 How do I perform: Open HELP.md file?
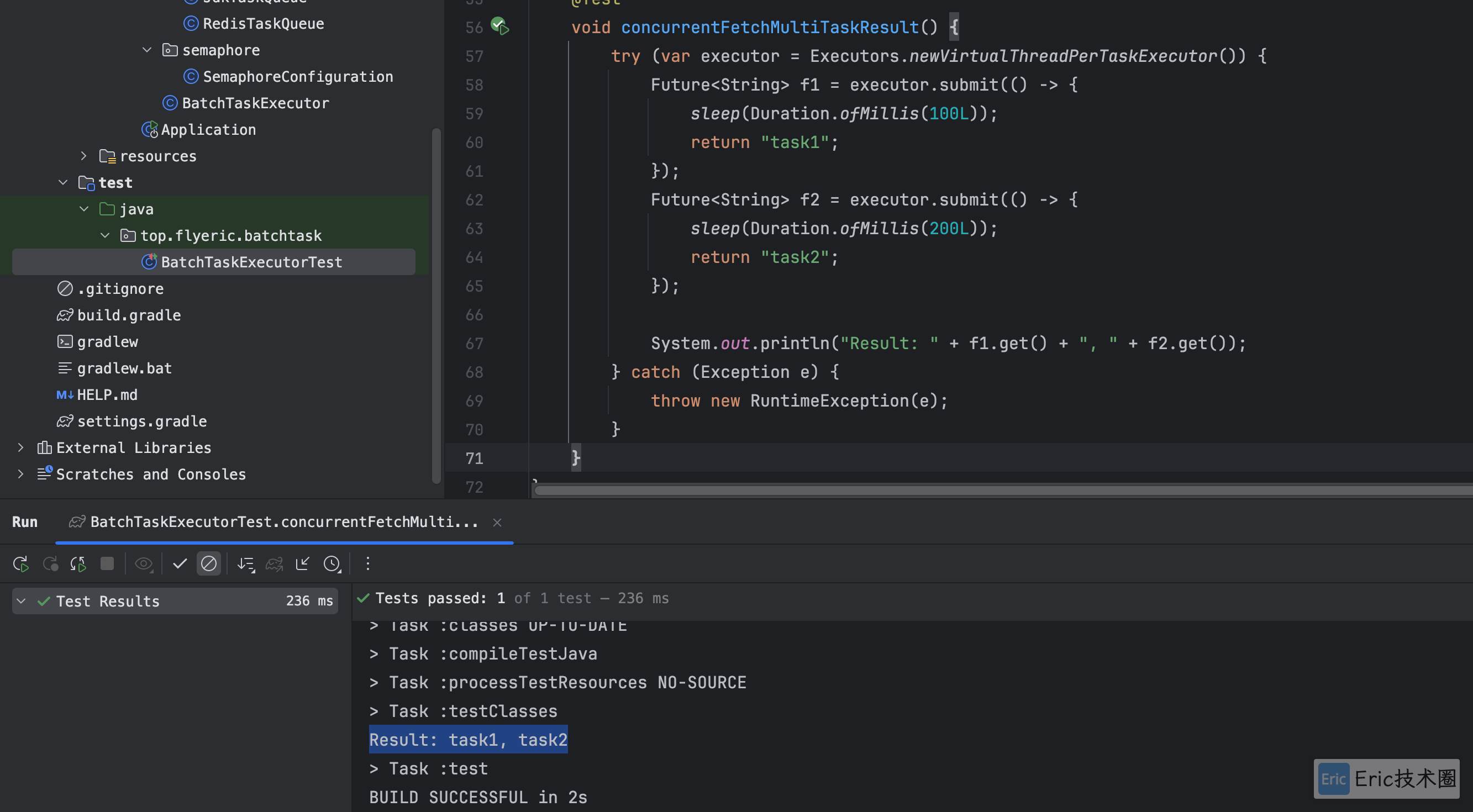(x=107, y=394)
